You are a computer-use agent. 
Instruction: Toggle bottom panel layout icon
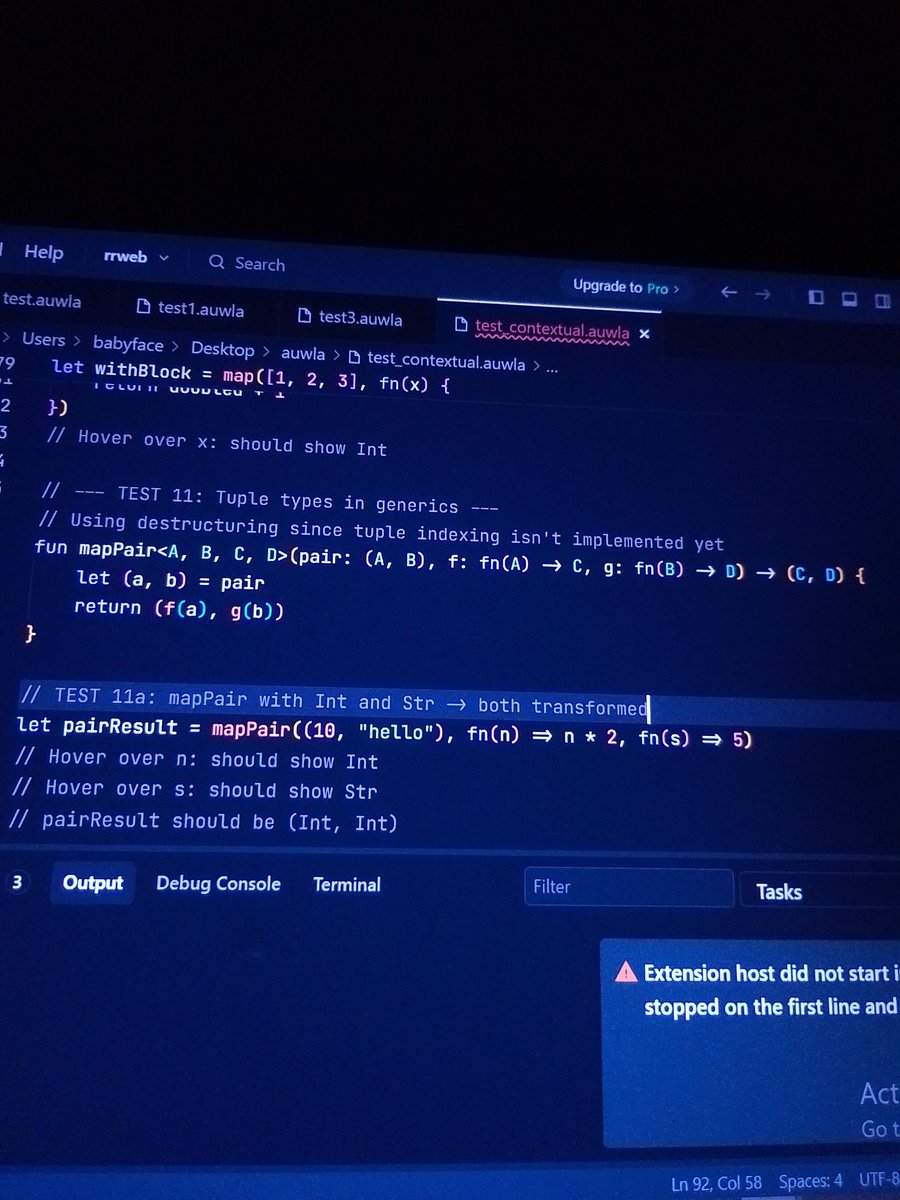[848, 299]
